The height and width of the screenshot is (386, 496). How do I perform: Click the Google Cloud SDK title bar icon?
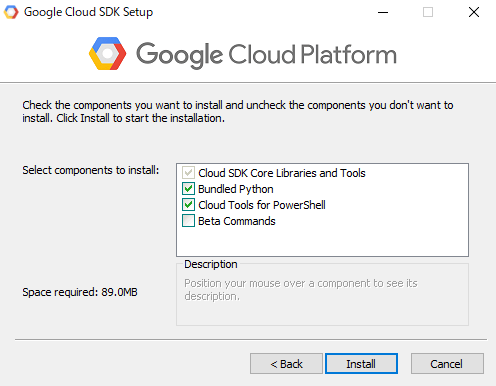(x=11, y=12)
